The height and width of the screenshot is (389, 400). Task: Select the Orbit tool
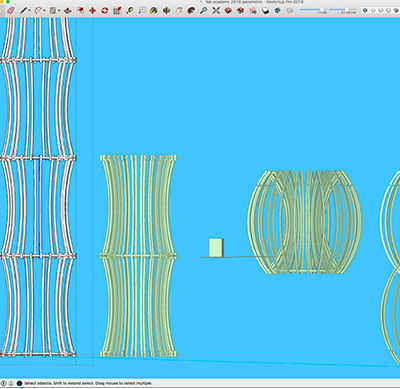coord(166,11)
